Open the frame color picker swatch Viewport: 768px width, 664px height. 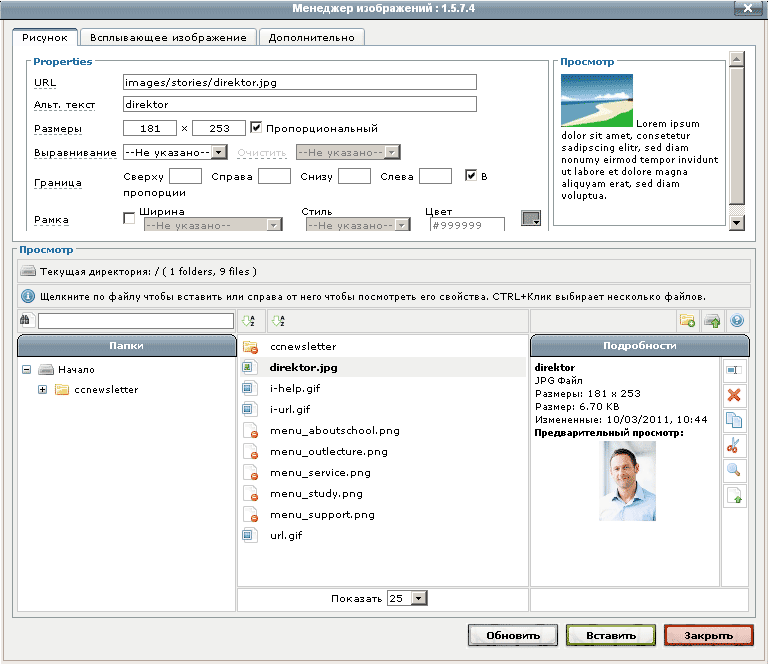tap(531, 220)
